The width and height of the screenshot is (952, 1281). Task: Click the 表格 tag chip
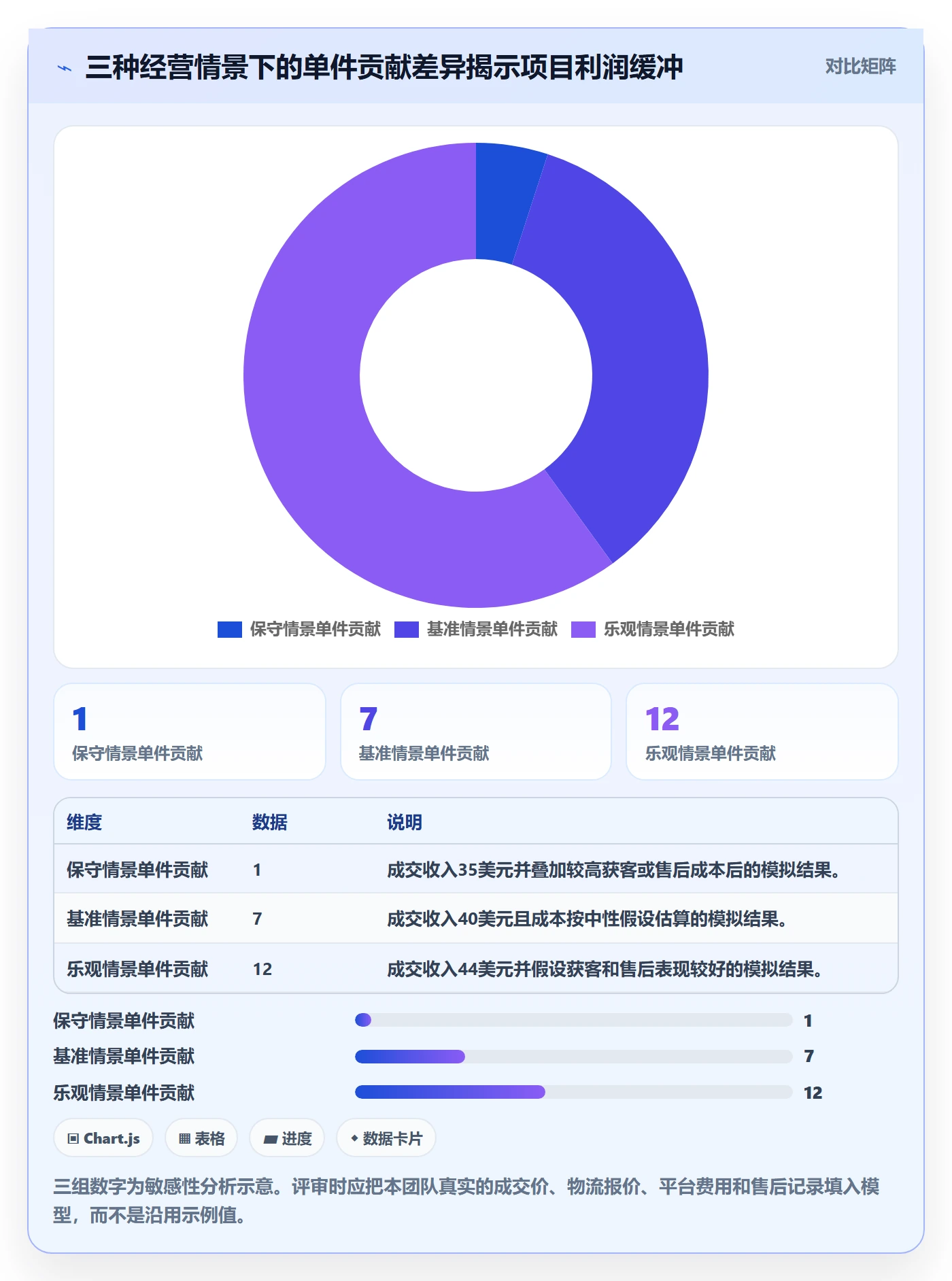pyautogui.click(x=201, y=1138)
